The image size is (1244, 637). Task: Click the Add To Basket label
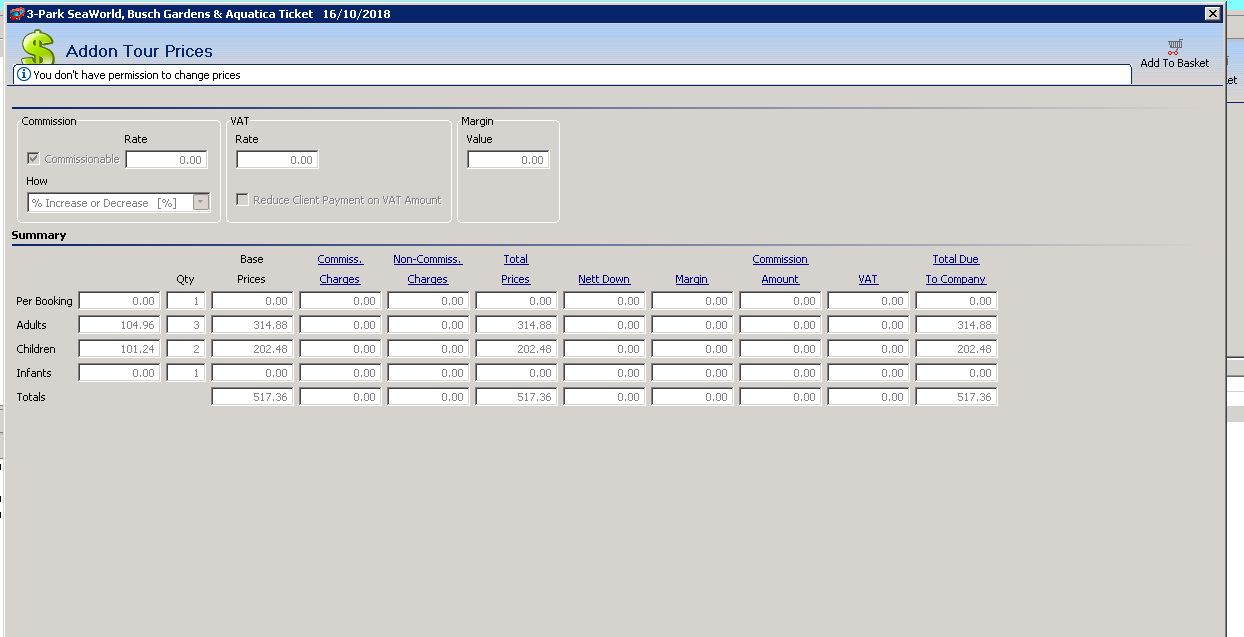click(x=1175, y=63)
